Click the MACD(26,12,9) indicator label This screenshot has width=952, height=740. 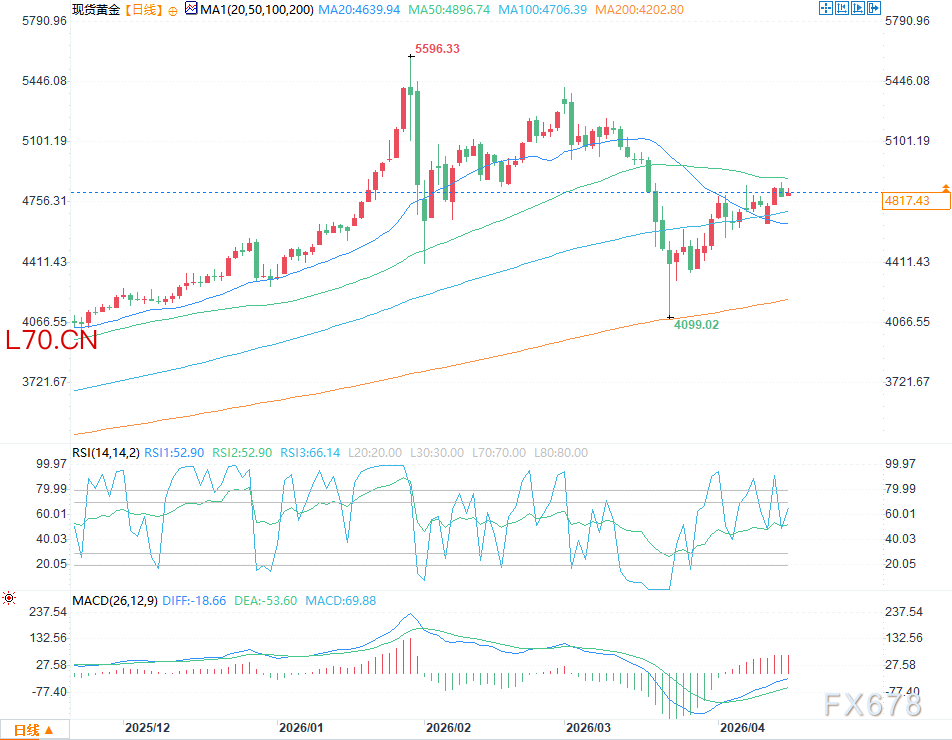click(x=115, y=600)
